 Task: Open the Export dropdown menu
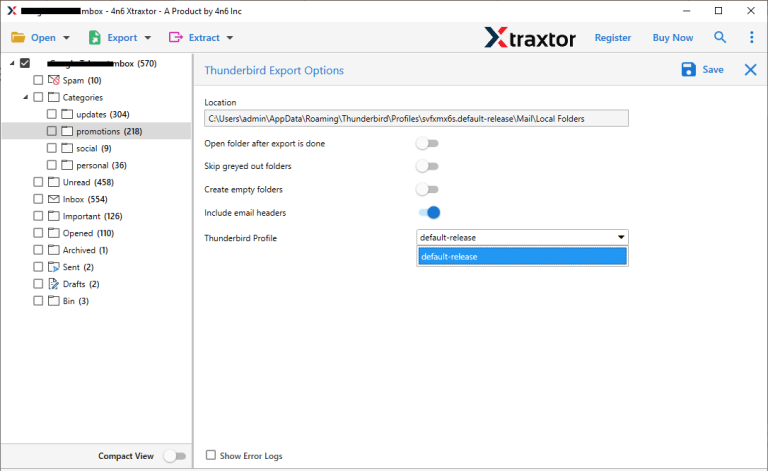(x=119, y=38)
